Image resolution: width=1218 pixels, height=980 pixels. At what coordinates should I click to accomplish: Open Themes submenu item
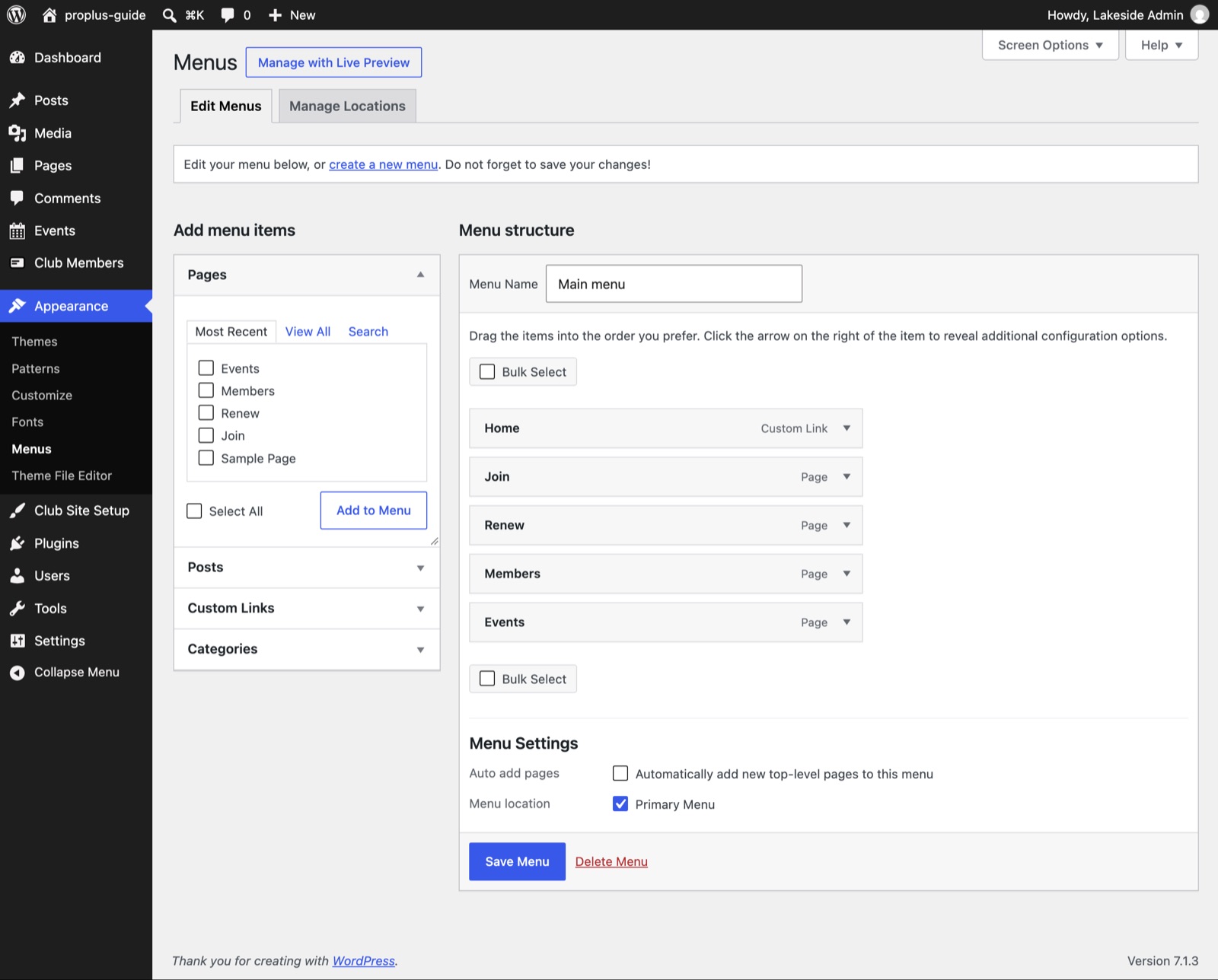click(35, 342)
